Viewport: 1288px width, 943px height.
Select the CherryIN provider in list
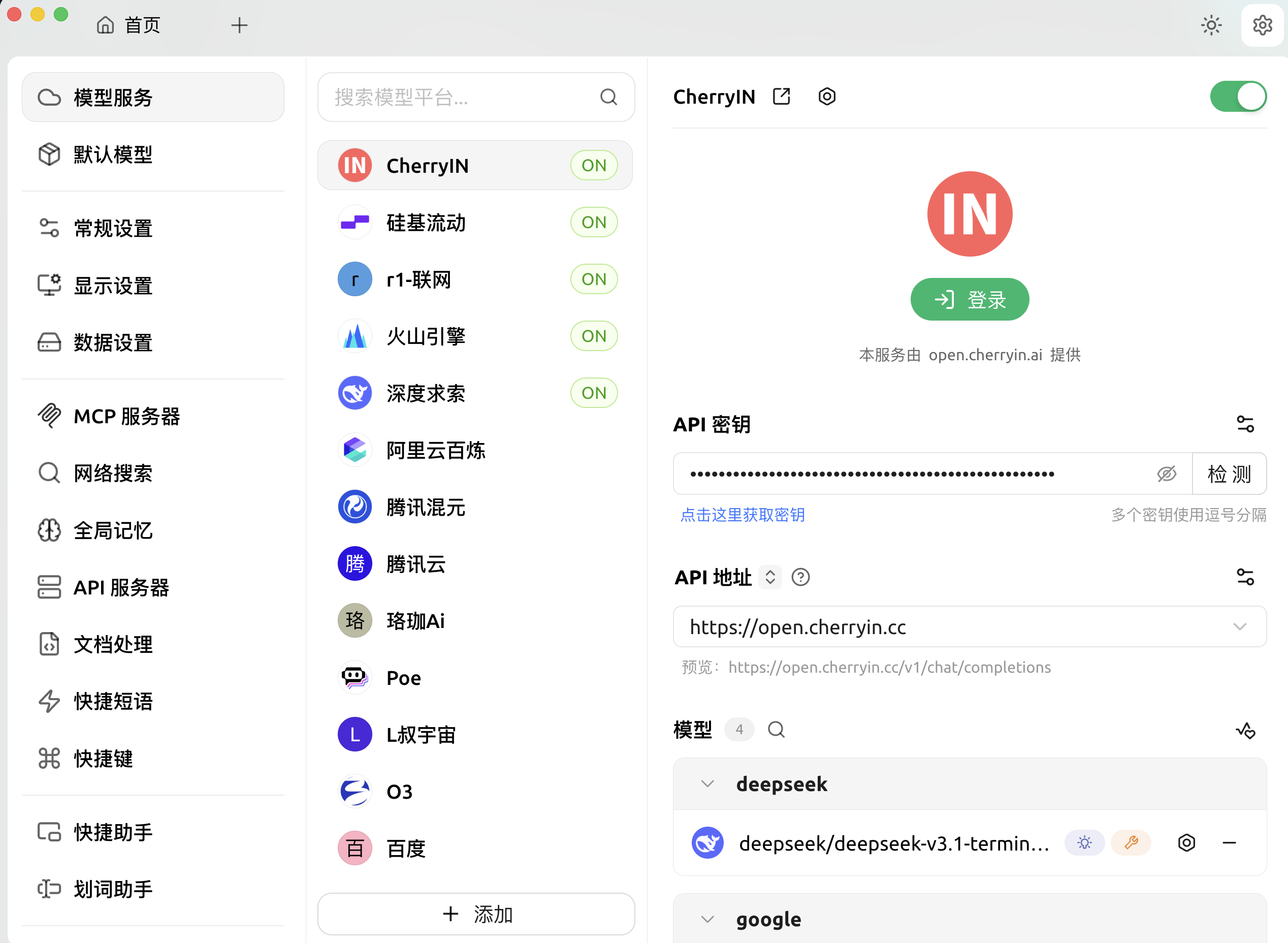[475, 166]
